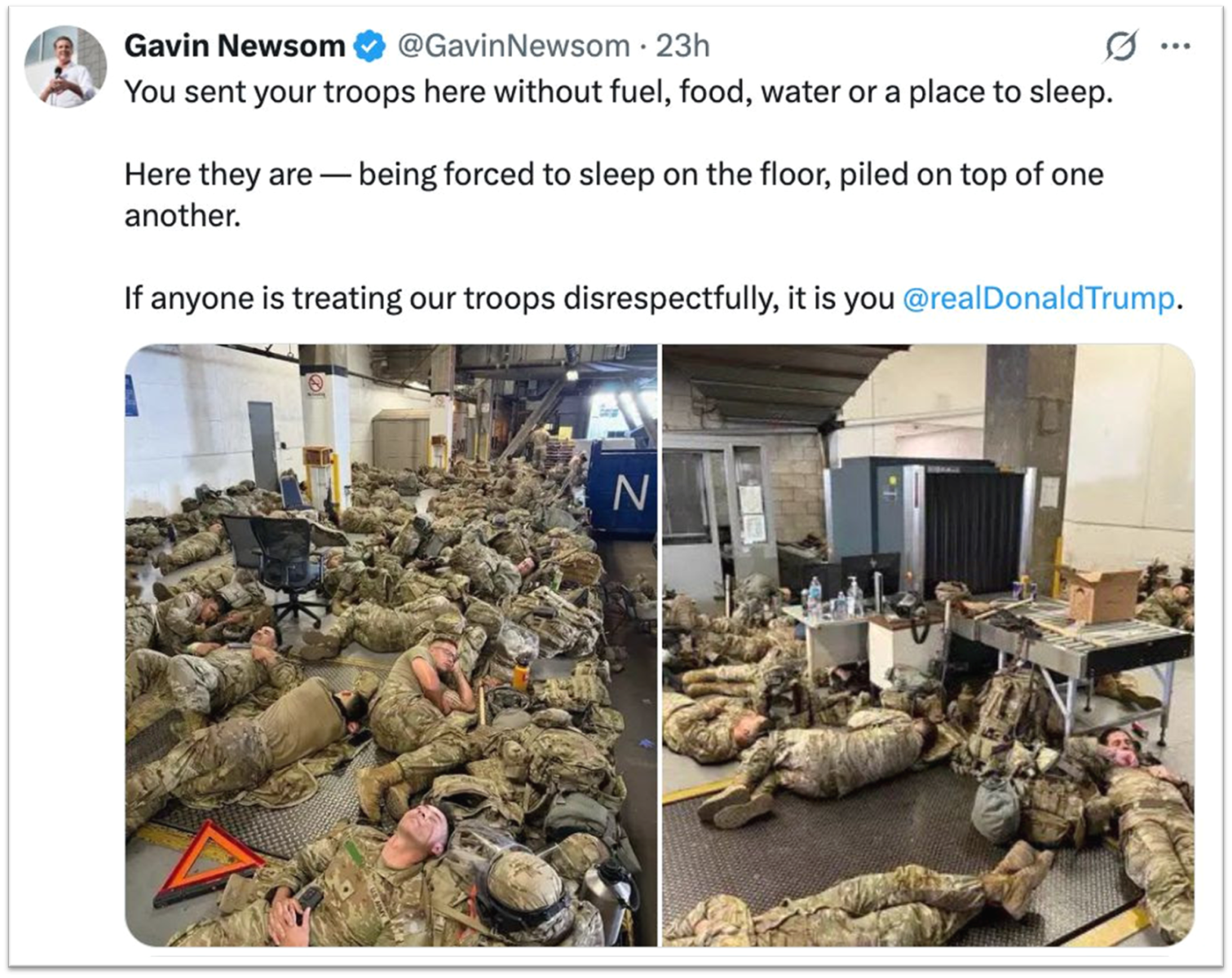The image size is (1232, 978).
Task: Click the blue verified checkmark badge
Action: click(369, 46)
